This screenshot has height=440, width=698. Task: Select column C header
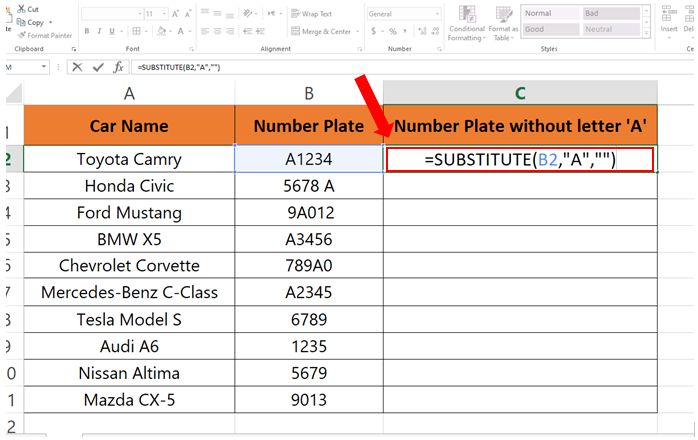[x=520, y=93]
